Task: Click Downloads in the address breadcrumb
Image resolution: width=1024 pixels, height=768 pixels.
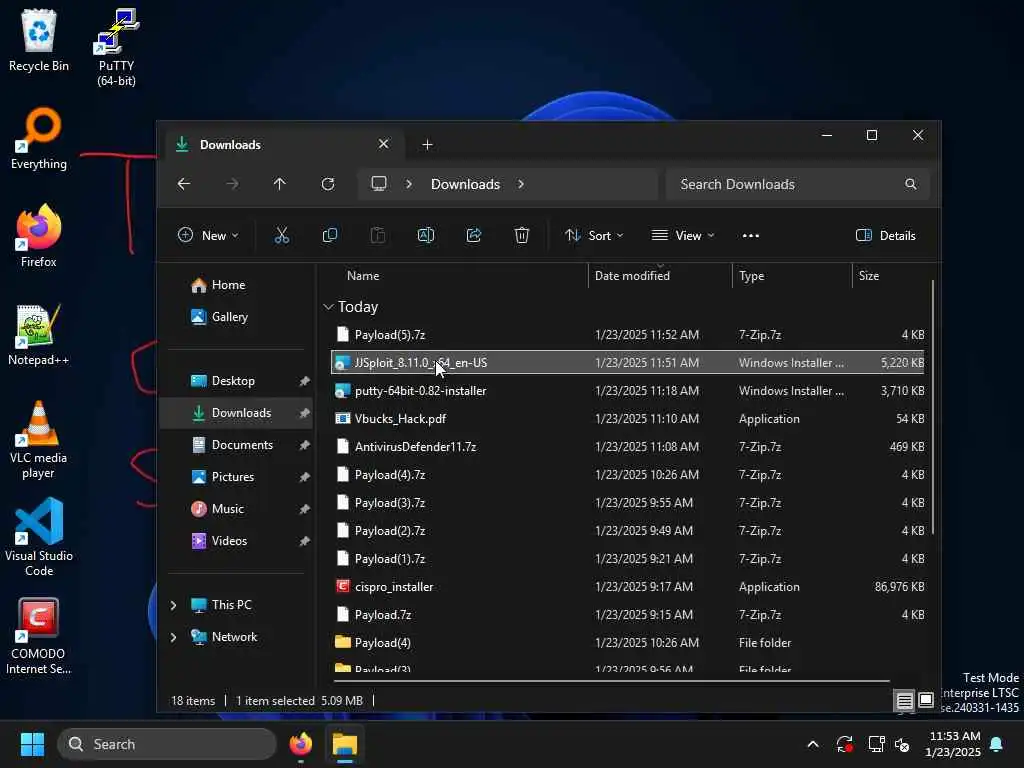Action: tap(465, 184)
